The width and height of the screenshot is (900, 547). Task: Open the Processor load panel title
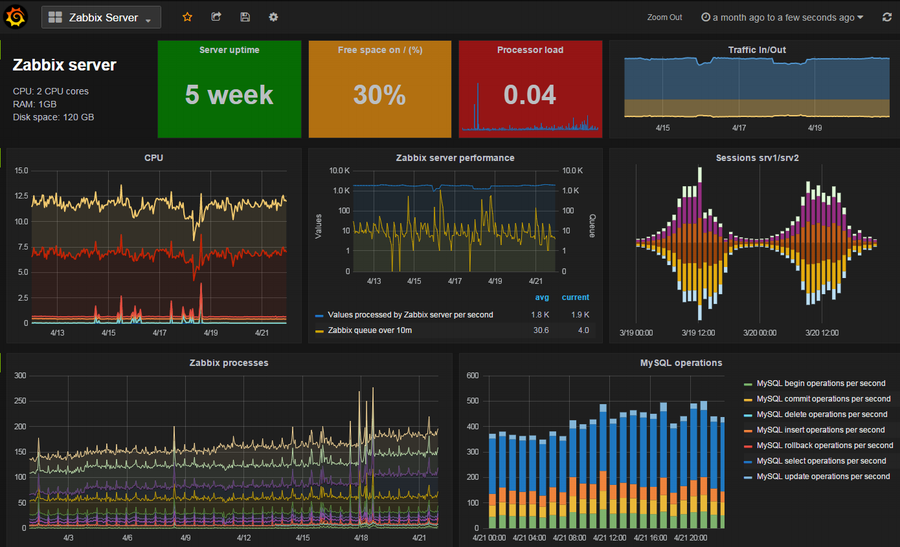[x=530, y=50]
